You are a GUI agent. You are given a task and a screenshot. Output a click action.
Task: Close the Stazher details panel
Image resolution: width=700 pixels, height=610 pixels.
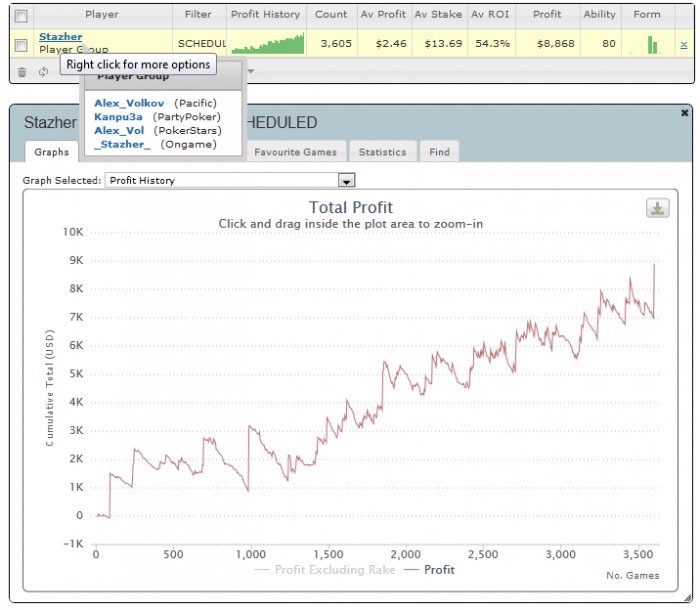click(685, 113)
